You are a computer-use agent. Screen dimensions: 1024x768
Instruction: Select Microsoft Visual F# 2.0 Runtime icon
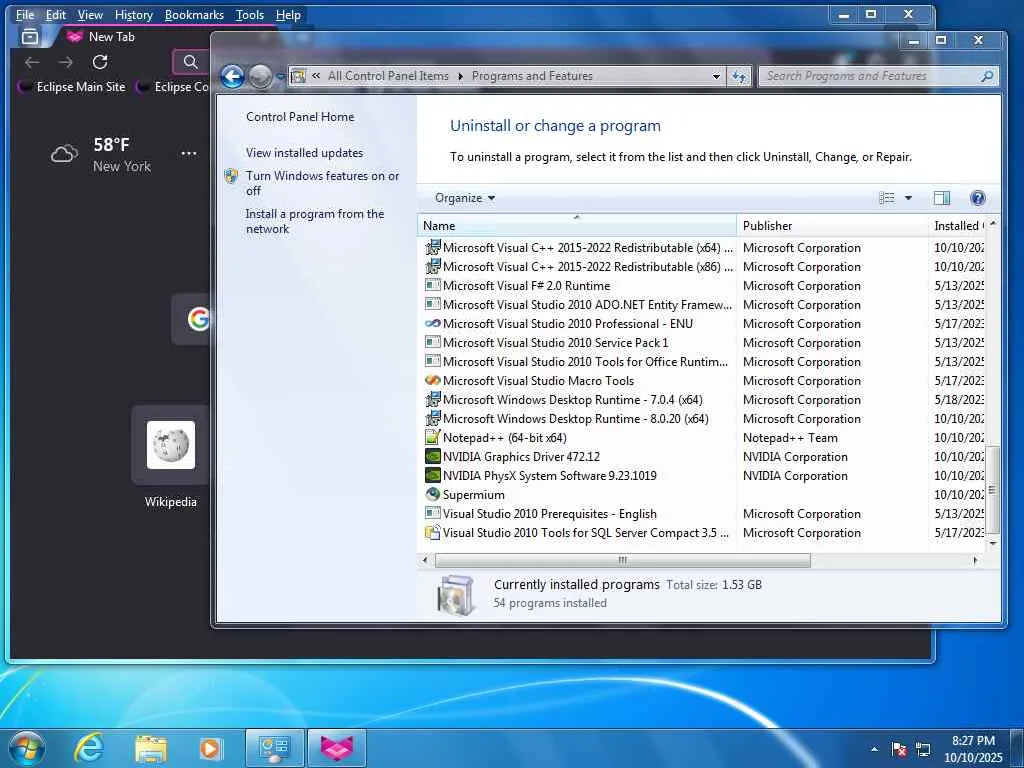point(432,285)
